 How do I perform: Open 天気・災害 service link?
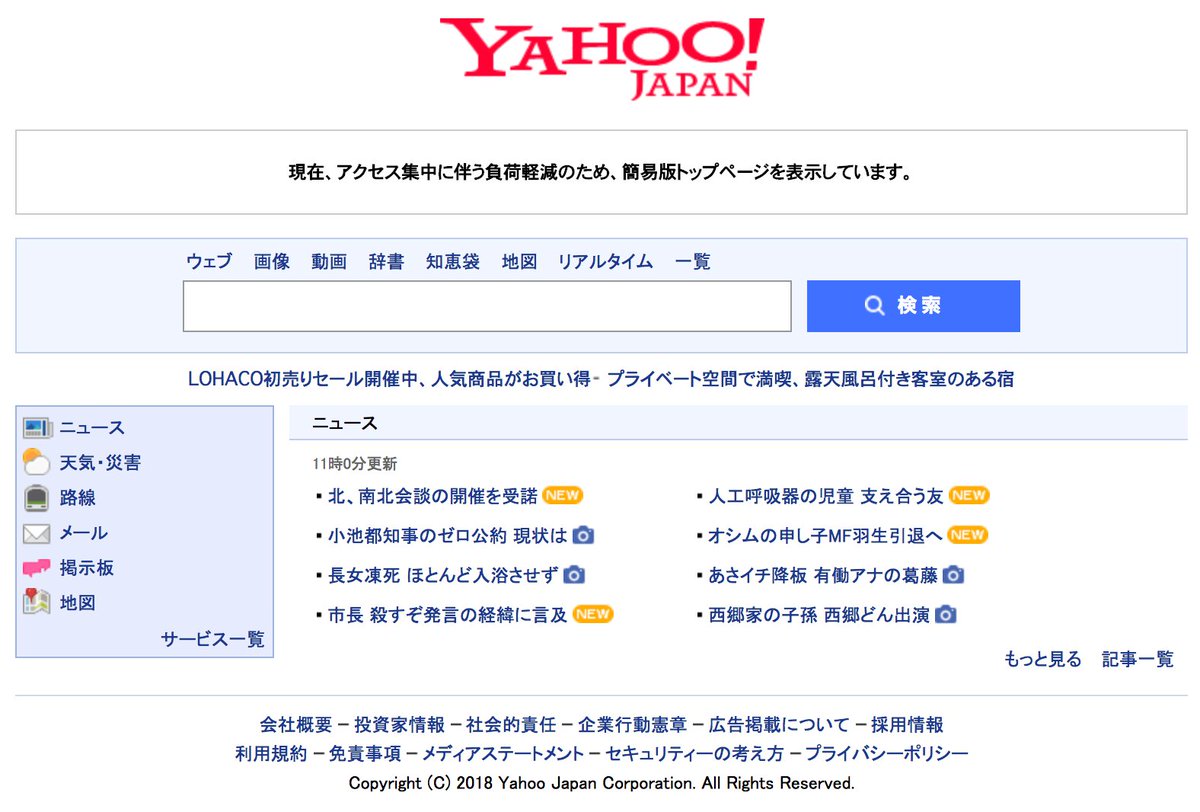click(100, 463)
